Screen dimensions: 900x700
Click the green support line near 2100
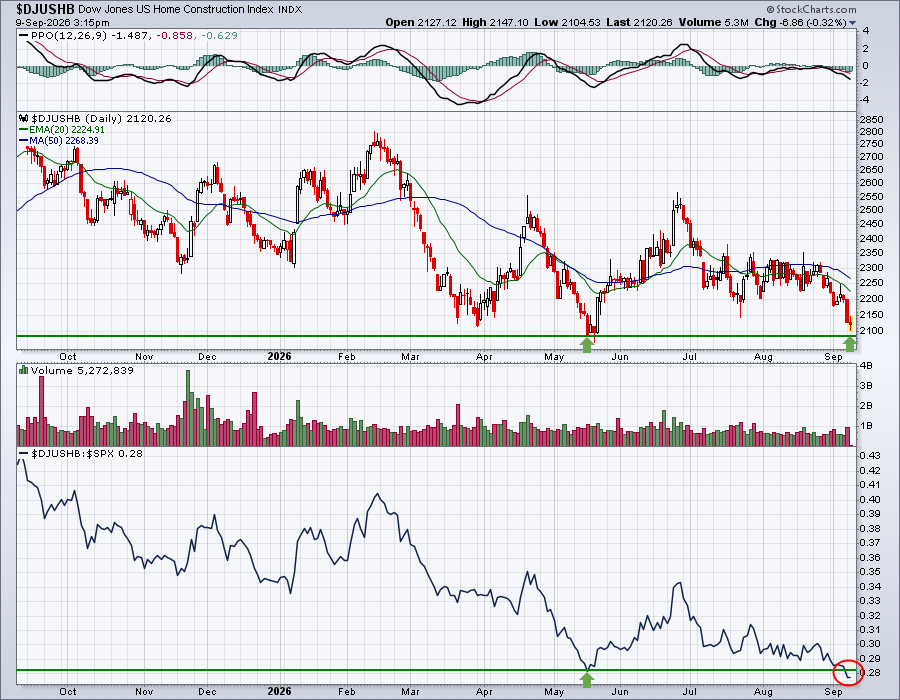436,336
